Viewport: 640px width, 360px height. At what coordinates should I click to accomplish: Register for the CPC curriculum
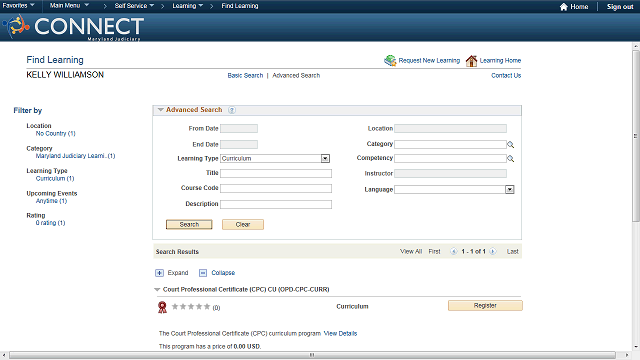pos(485,305)
